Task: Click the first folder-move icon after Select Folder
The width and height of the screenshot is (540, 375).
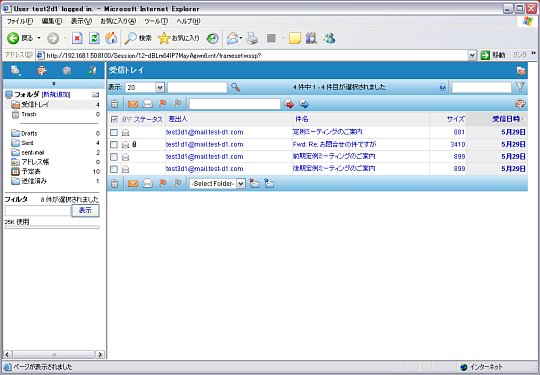Action: point(254,184)
